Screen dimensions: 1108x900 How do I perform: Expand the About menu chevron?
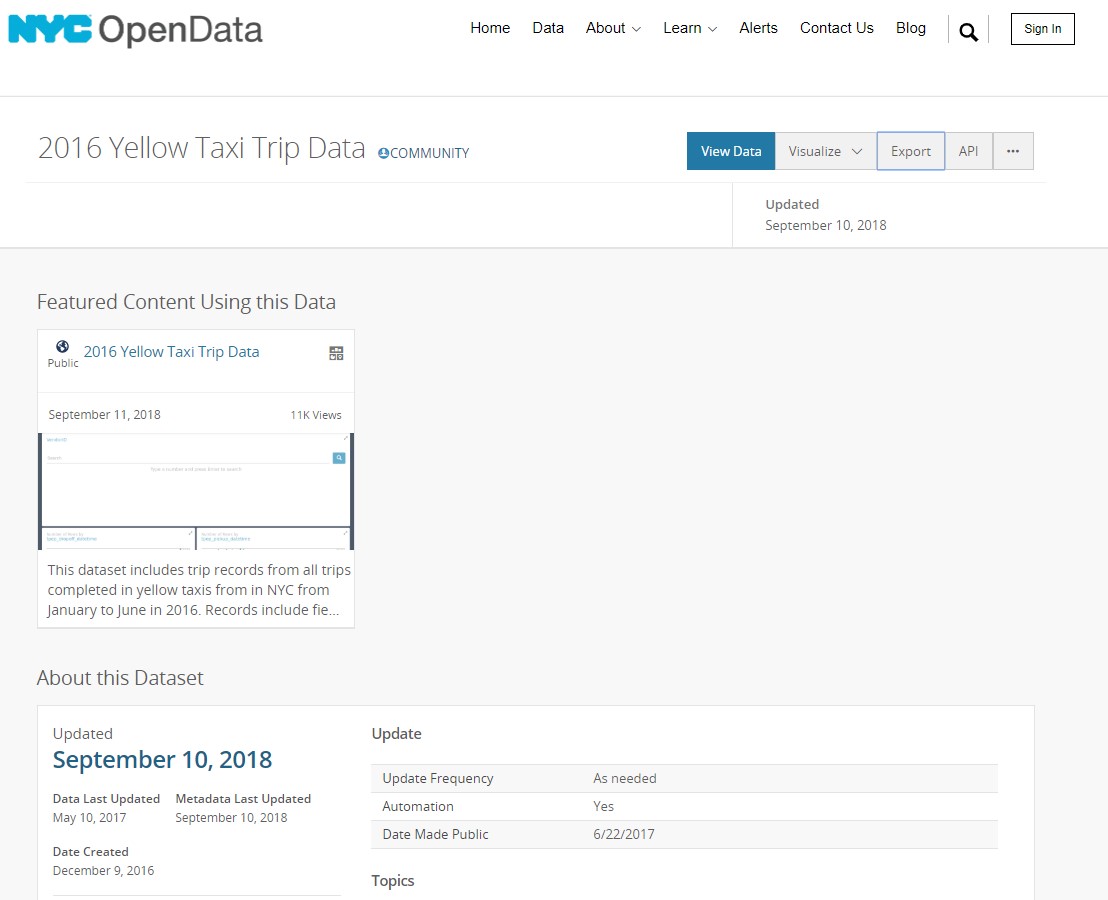637,29
